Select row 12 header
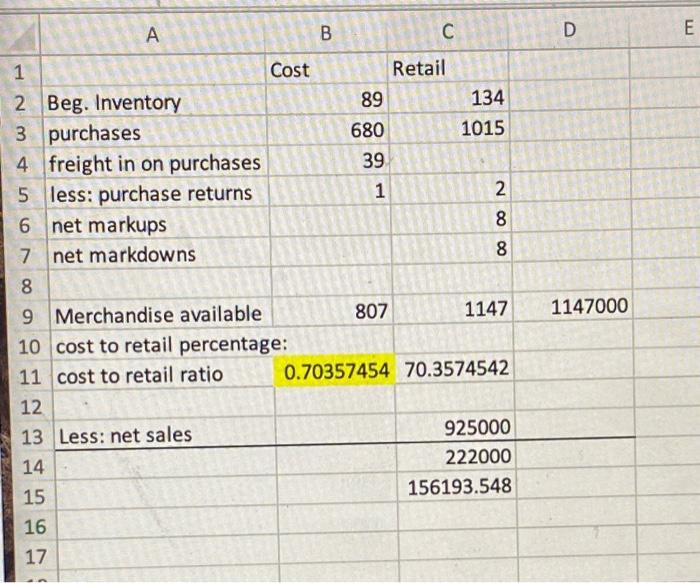700x583 pixels. 31,407
